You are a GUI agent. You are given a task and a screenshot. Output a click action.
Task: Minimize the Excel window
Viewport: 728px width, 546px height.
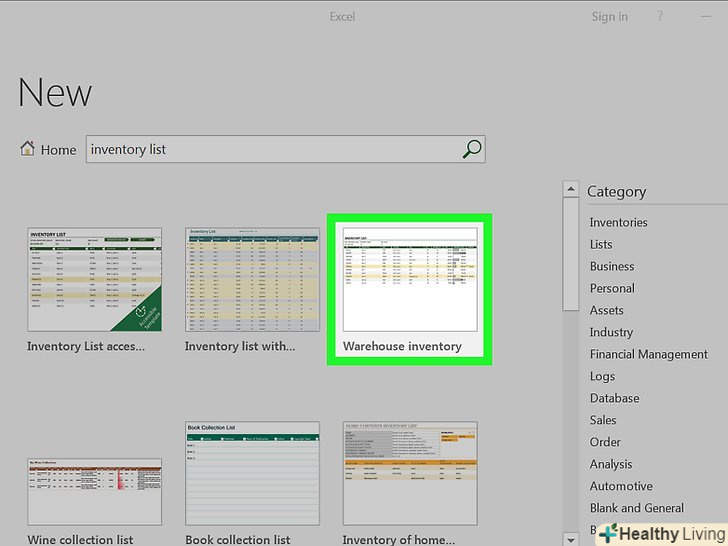click(x=706, y=17)
